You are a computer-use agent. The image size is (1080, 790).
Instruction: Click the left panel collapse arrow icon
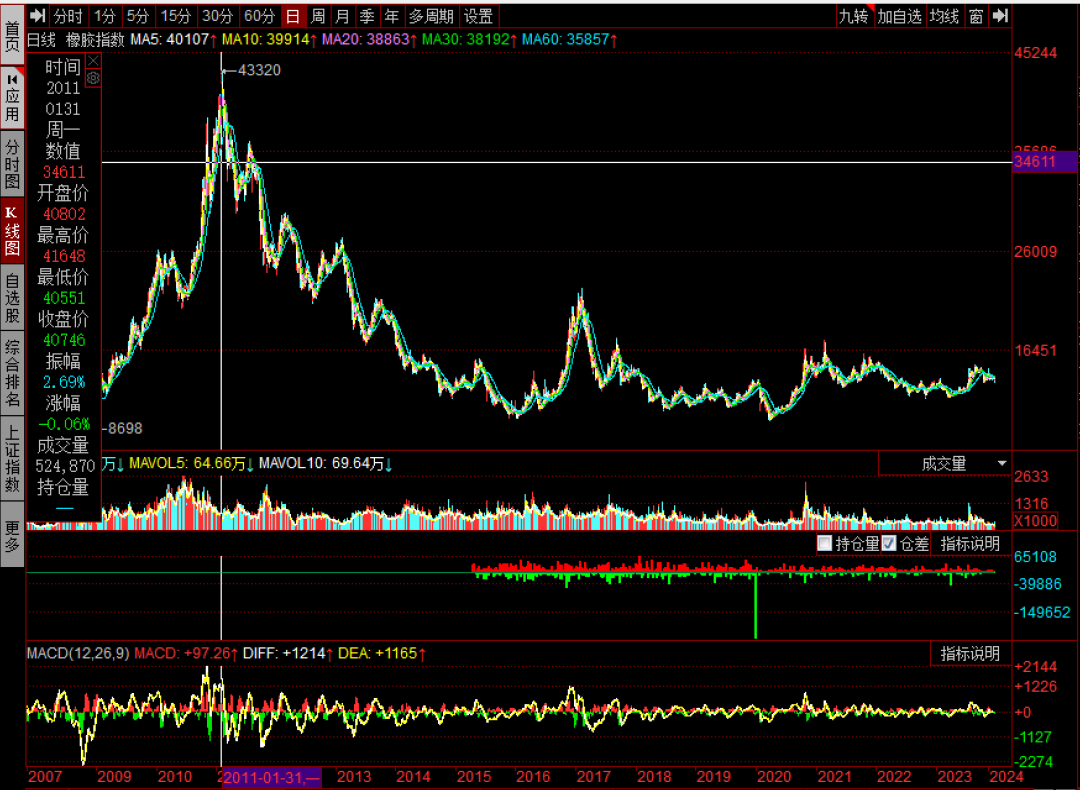(37, 16)
